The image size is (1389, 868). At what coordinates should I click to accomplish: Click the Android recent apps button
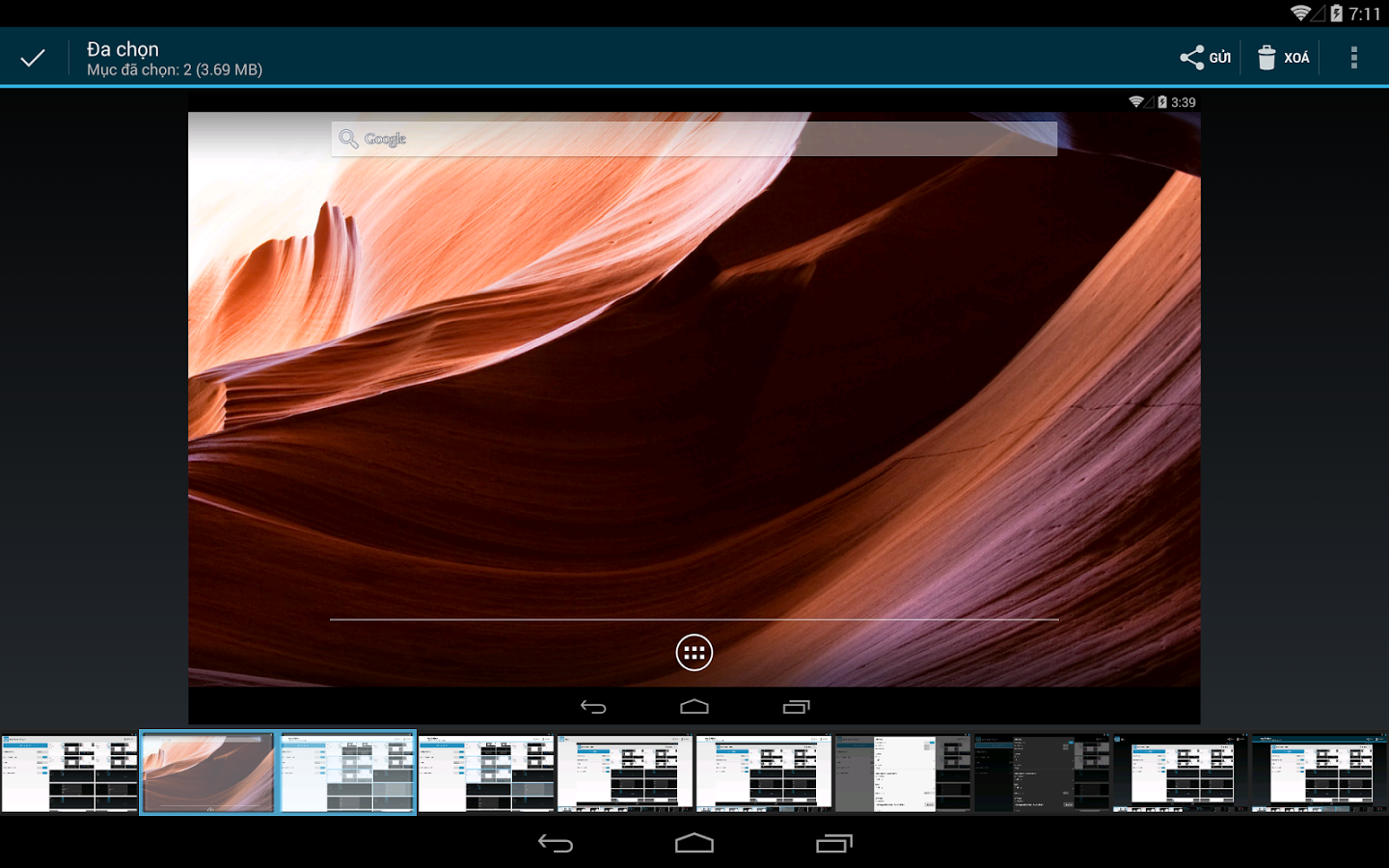click(x=834, y=844)
